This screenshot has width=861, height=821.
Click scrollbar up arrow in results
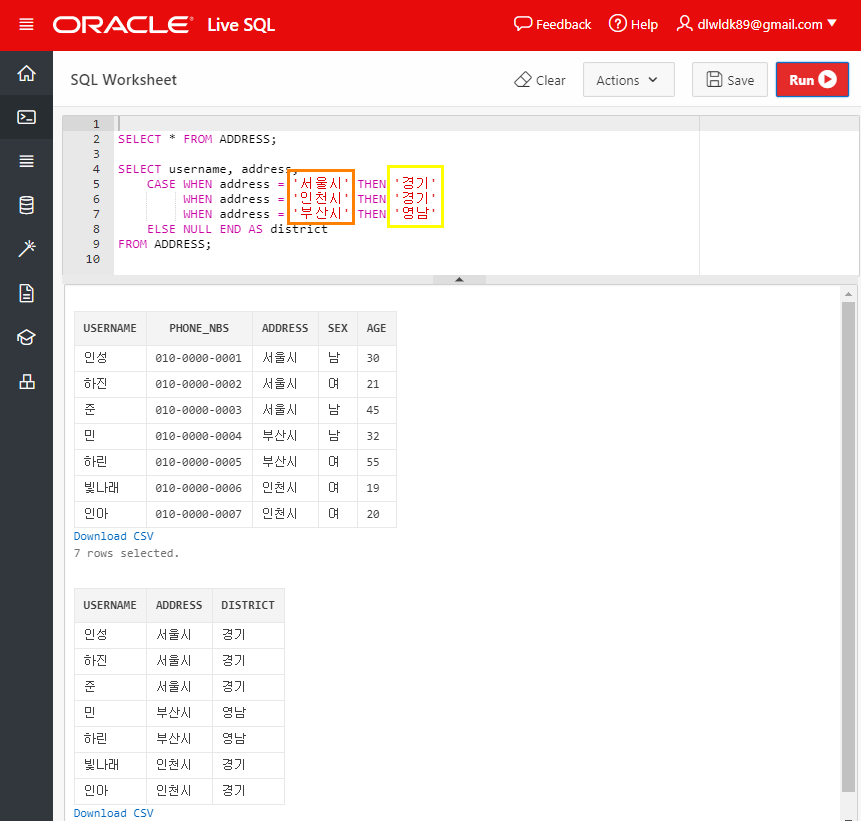pos(848,295)
